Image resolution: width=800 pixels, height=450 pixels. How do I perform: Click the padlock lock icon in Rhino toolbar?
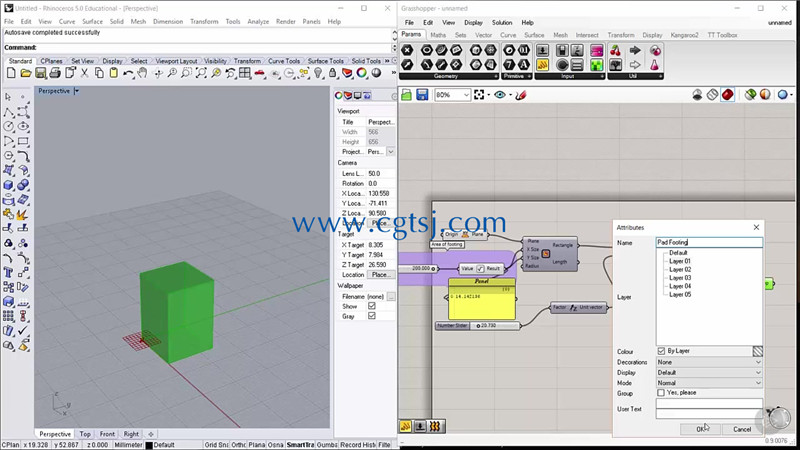tap(333, 73)
